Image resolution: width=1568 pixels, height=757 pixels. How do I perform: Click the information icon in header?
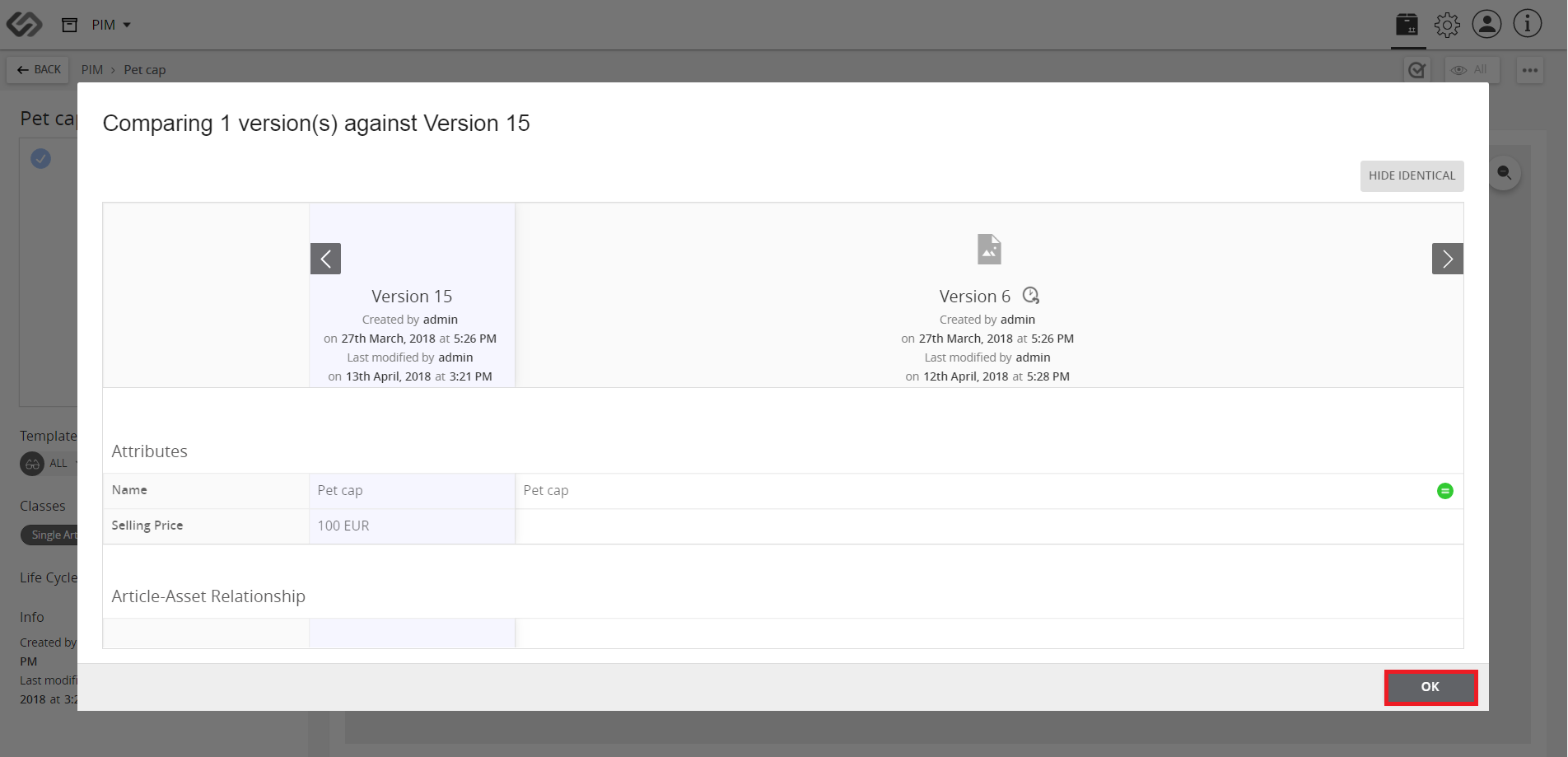coord(1528,24)
